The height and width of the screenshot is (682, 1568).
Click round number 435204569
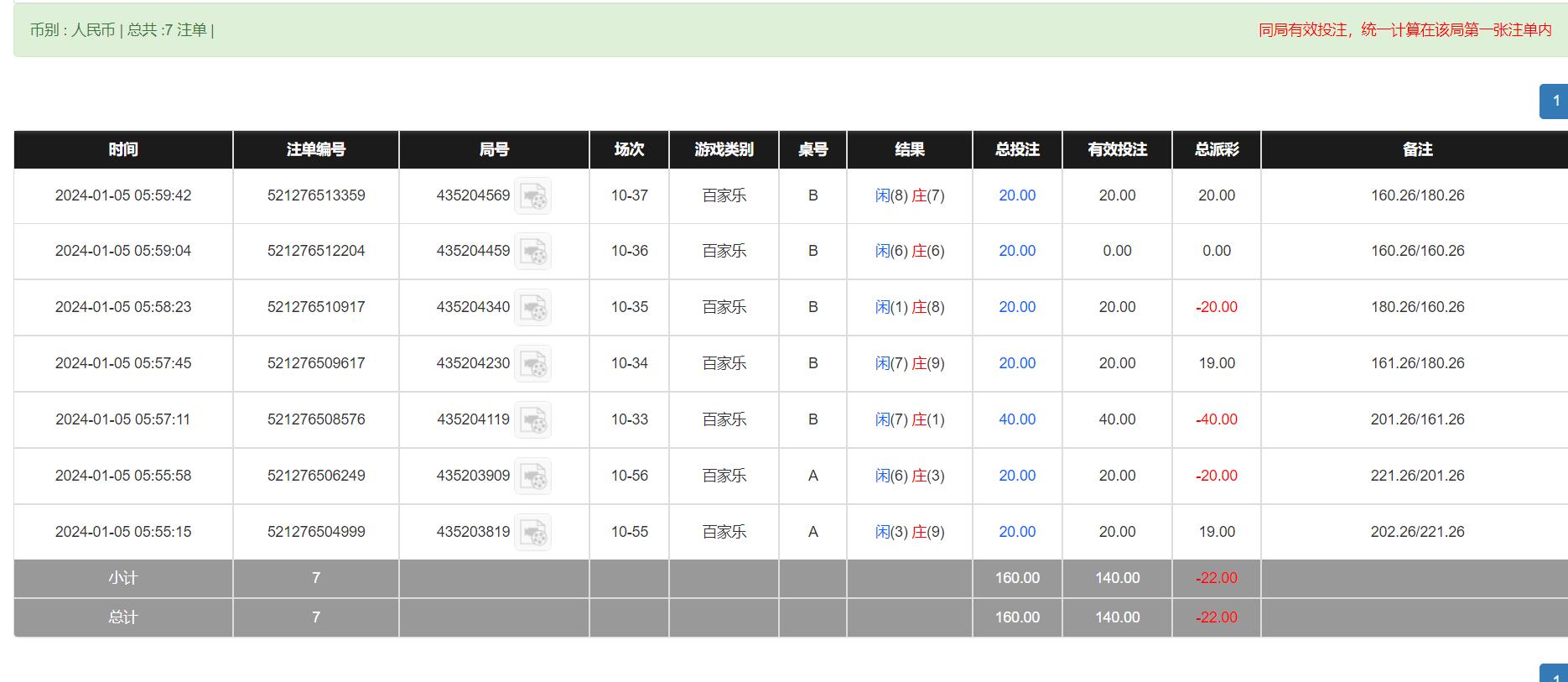pyautogui.click(x=473, y=195)
